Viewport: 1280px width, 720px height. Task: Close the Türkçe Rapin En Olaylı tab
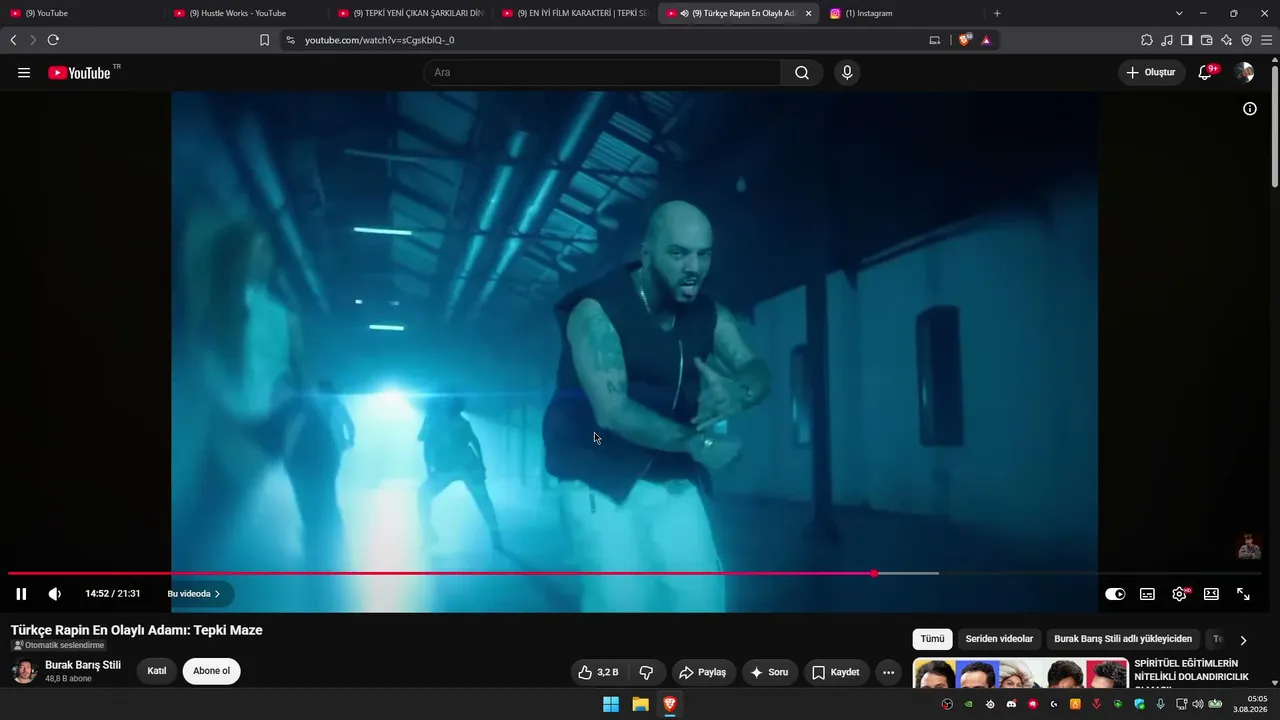(x=808, y=13)
